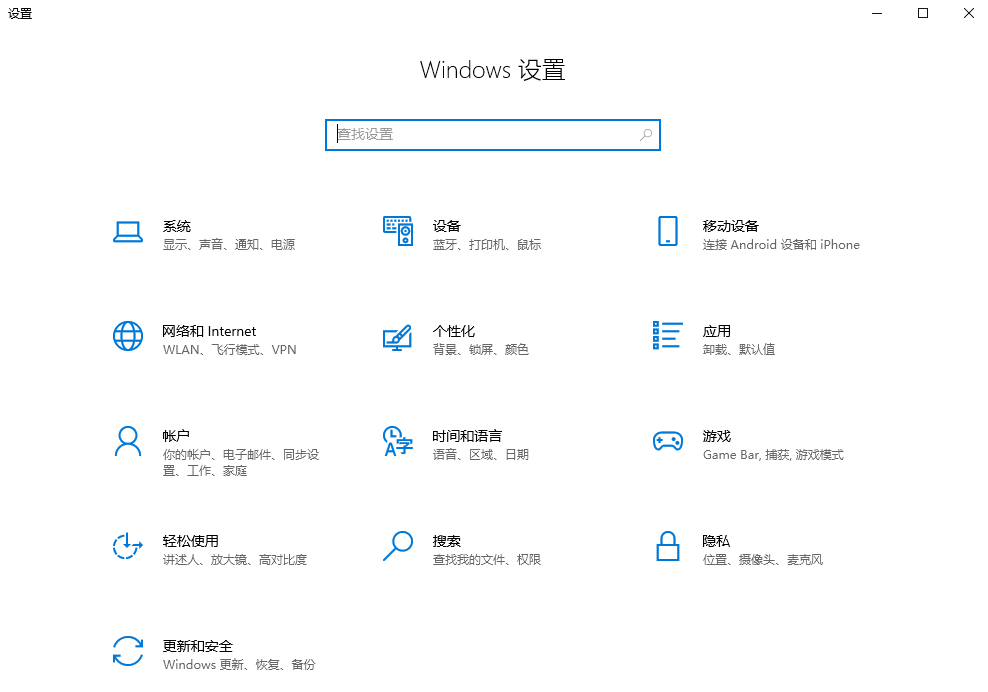Open 时间和语言 via the clock icon
The width and height of the screenshot is (988, 692).
click(398, 440)
